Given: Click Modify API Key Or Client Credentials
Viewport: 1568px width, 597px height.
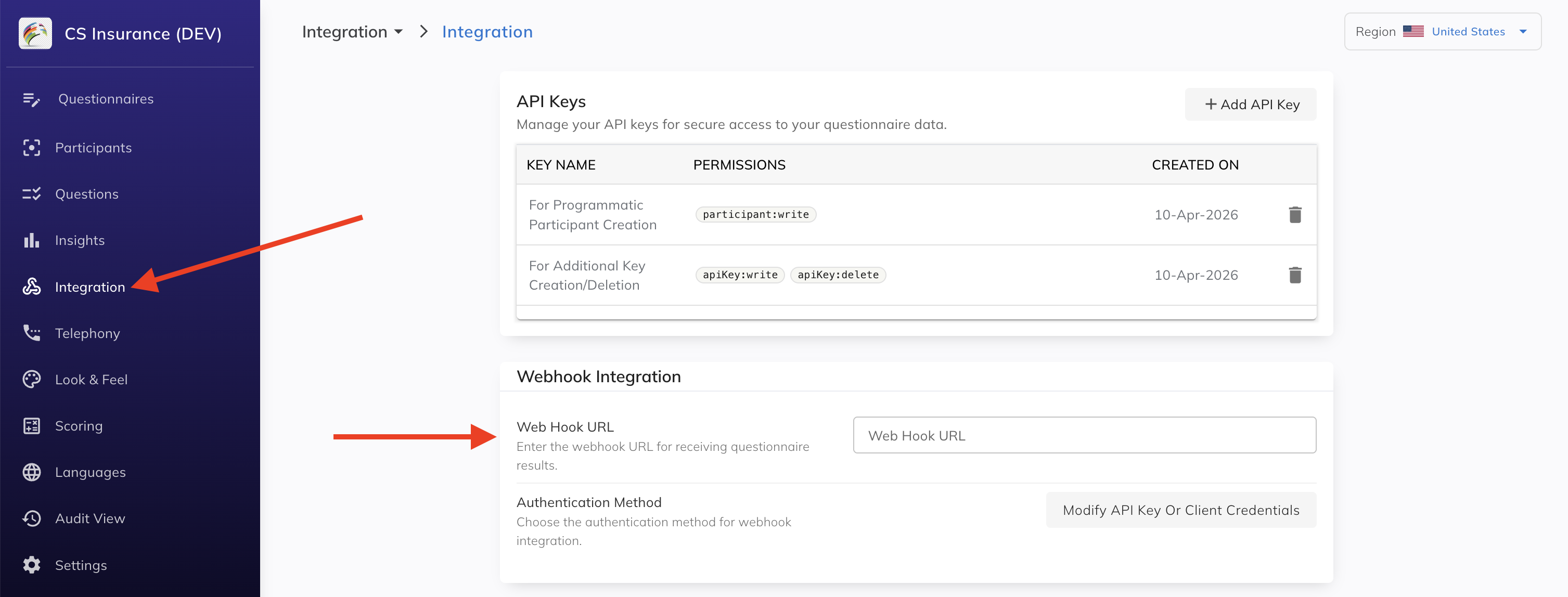Looking at the screenshot, I should [x=1180, y=510].
